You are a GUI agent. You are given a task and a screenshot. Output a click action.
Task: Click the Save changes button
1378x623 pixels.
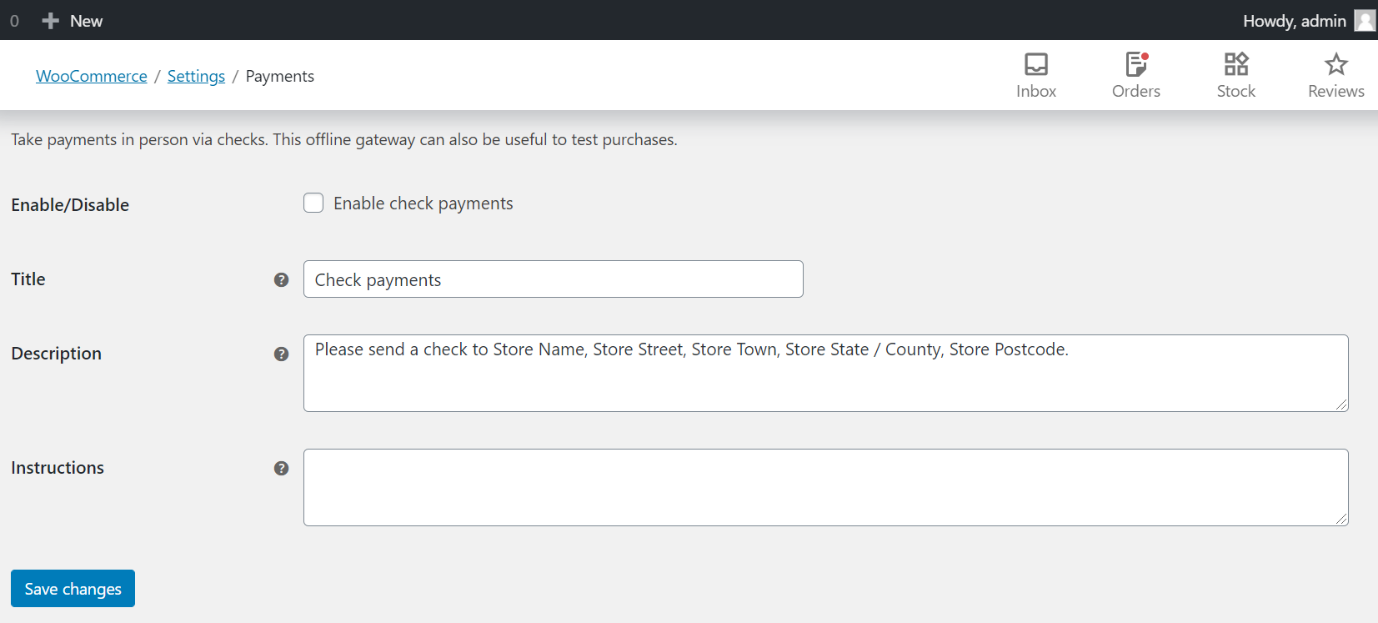click(73, 589)
